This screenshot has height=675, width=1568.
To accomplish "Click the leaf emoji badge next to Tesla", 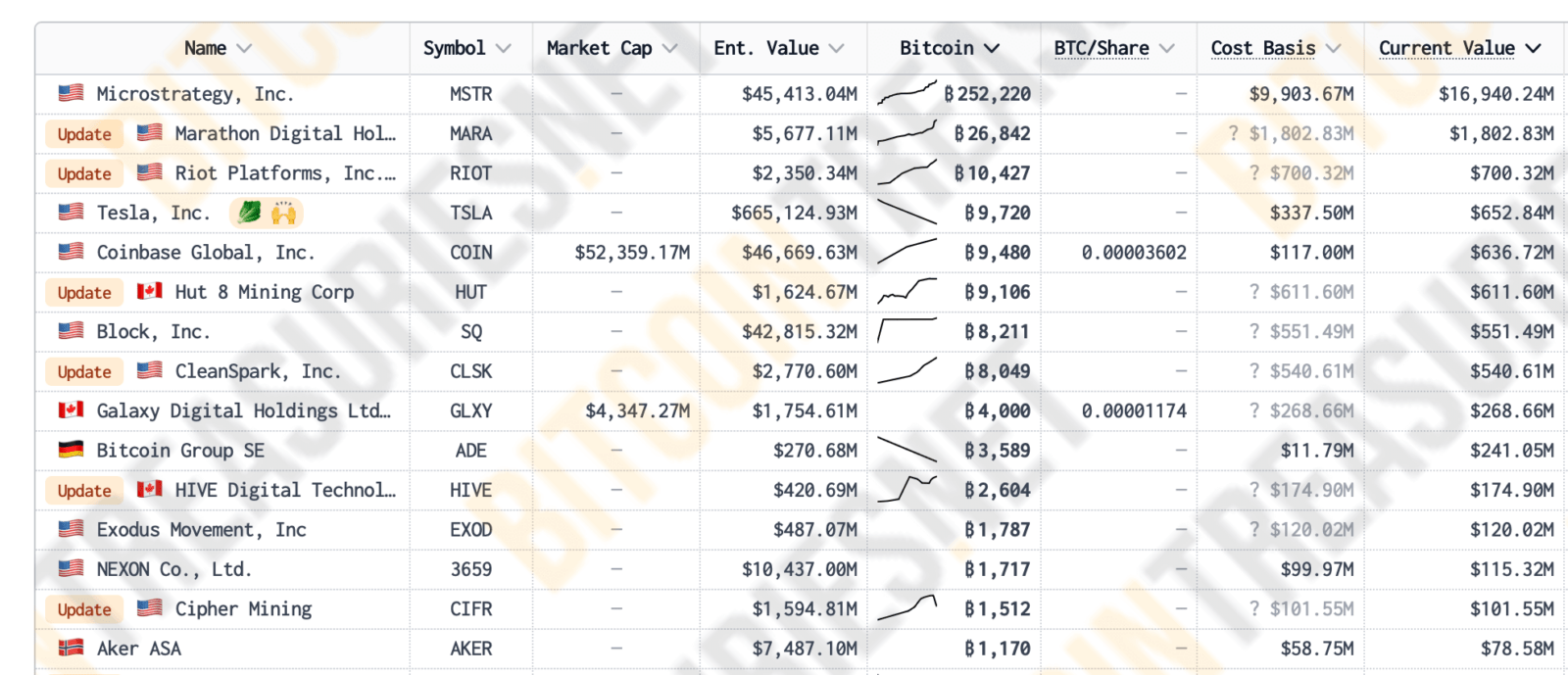I will click(x=250, y=213).
